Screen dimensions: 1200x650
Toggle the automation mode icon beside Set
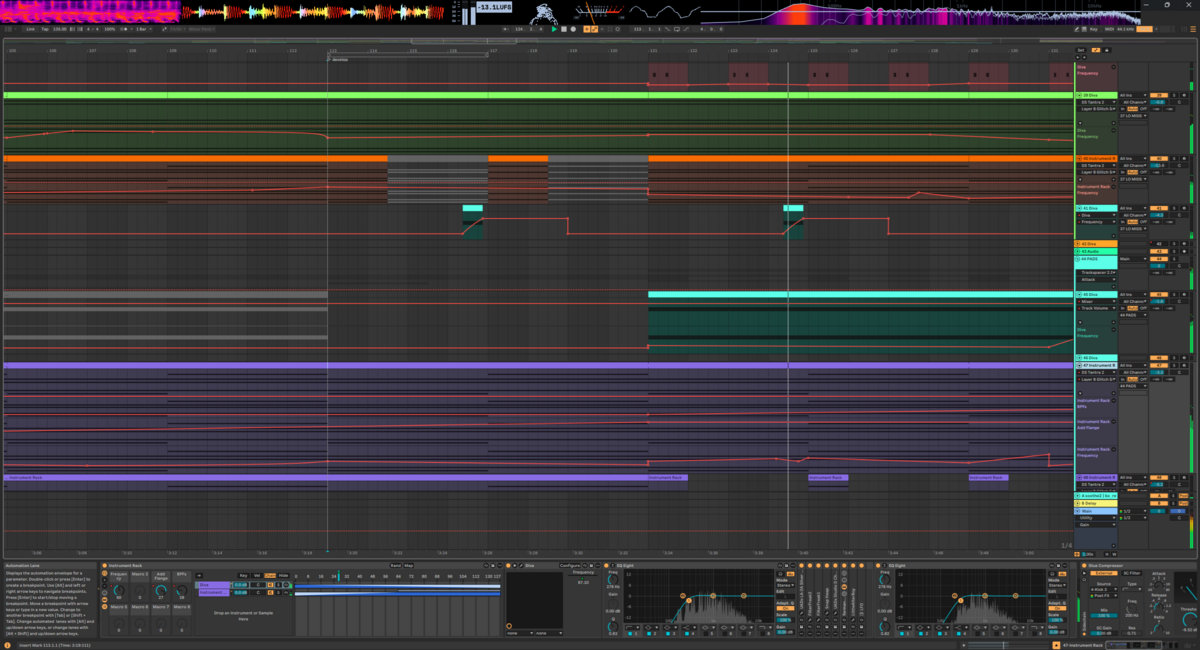point(1095,49)
